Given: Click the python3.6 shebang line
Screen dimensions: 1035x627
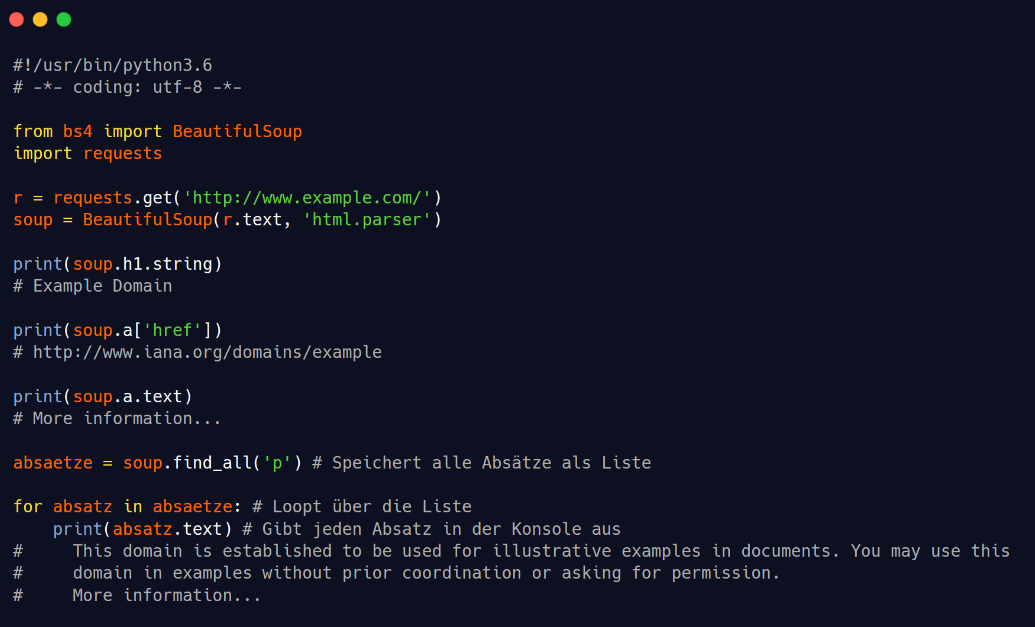Looking at the screenshot, I should 112,65.
